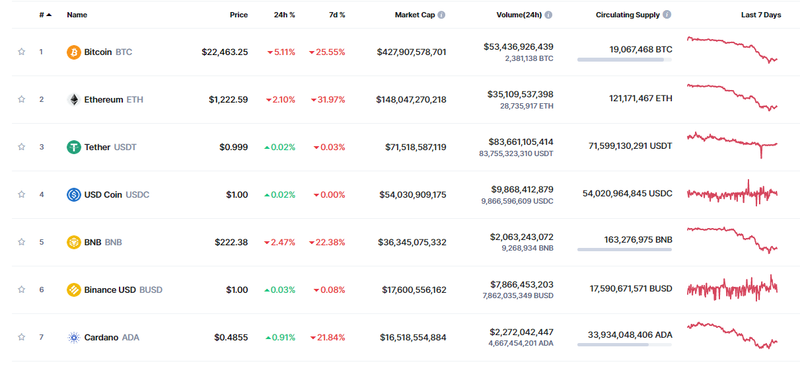Viewport: 800px width, 369px height.
Task: Sort the table by 24h % column
Action: pos(284,15)
